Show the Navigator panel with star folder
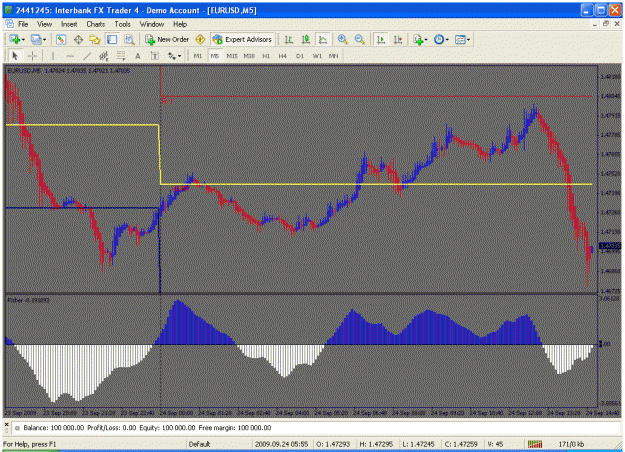Viewport: 625px width, 452px height. (x=95, y=39)
